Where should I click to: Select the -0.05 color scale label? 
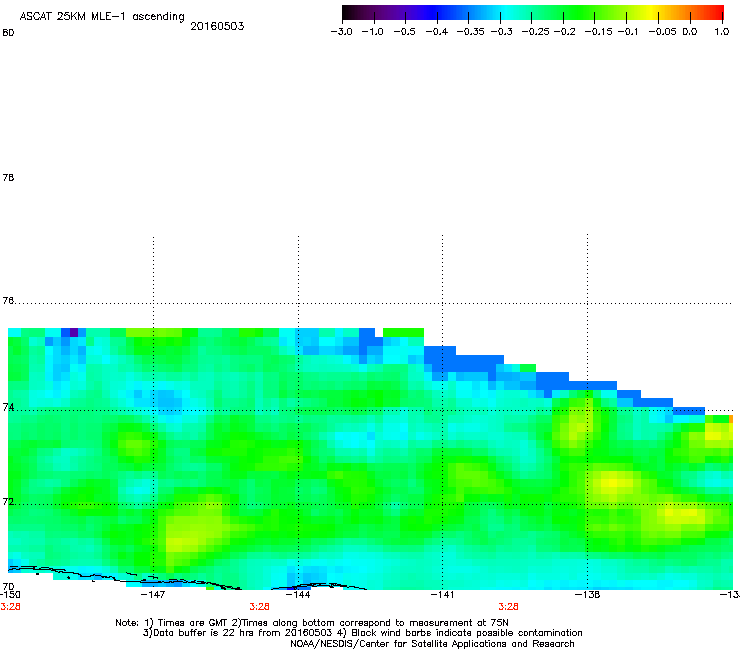click(x=662, y=32)
